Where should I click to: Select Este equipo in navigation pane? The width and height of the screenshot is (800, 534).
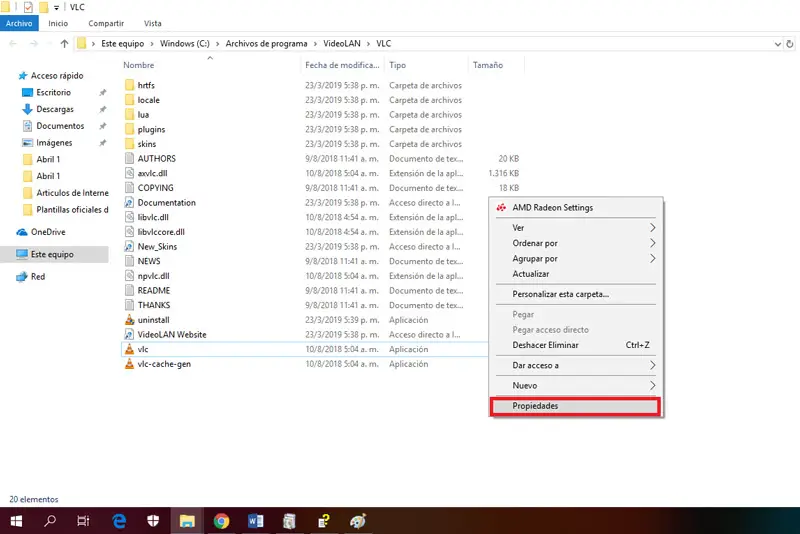pyautogui.click(x=55, y=255)
